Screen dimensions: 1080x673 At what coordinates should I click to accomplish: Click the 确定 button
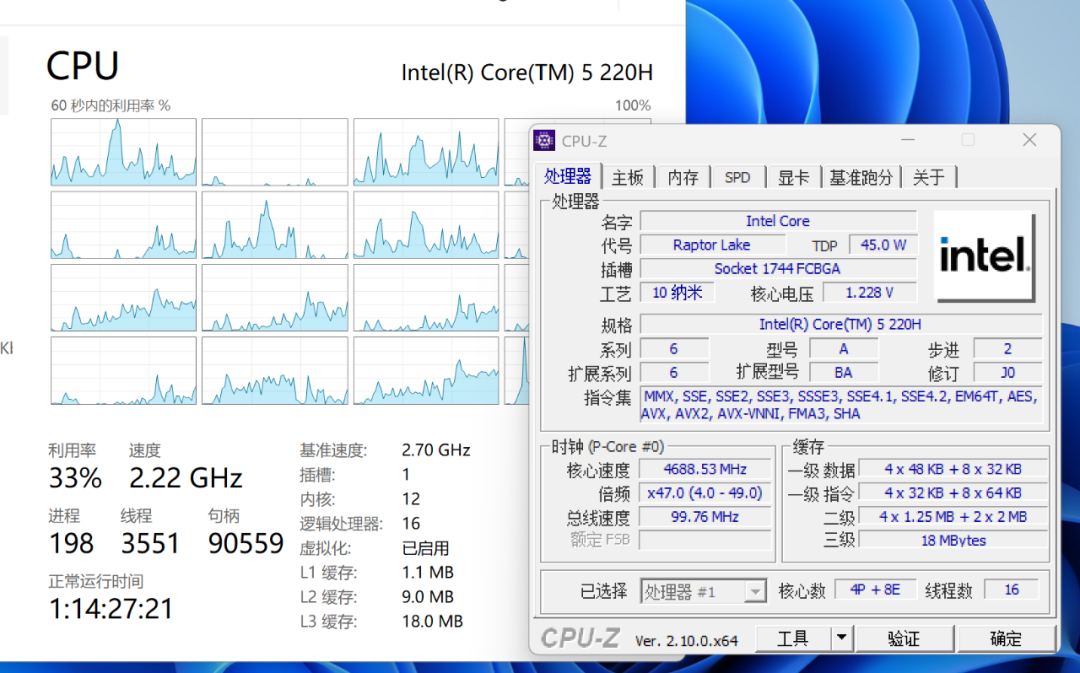point(1006,639)
